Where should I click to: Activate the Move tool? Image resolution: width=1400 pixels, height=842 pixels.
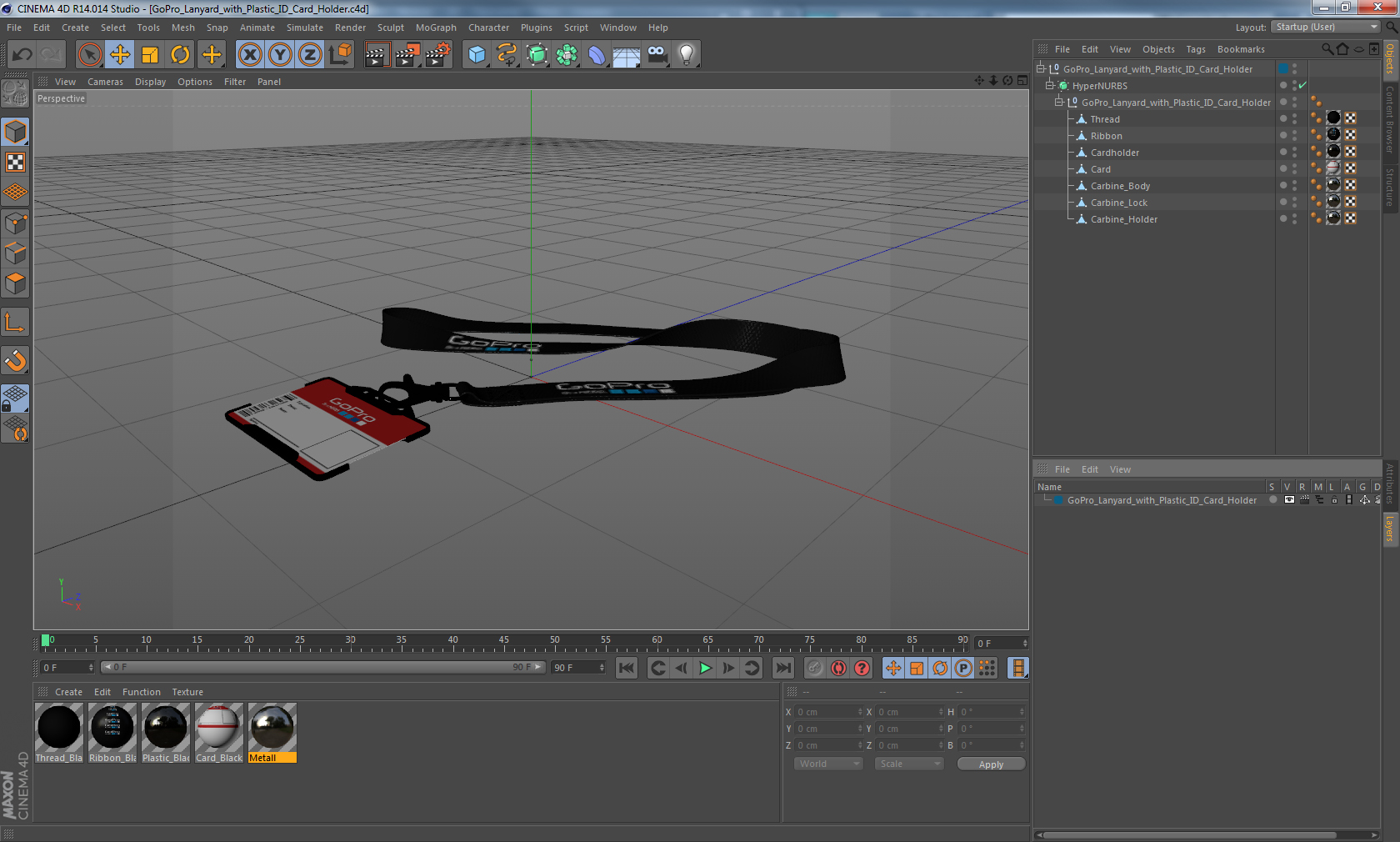[x=120, y=55]
